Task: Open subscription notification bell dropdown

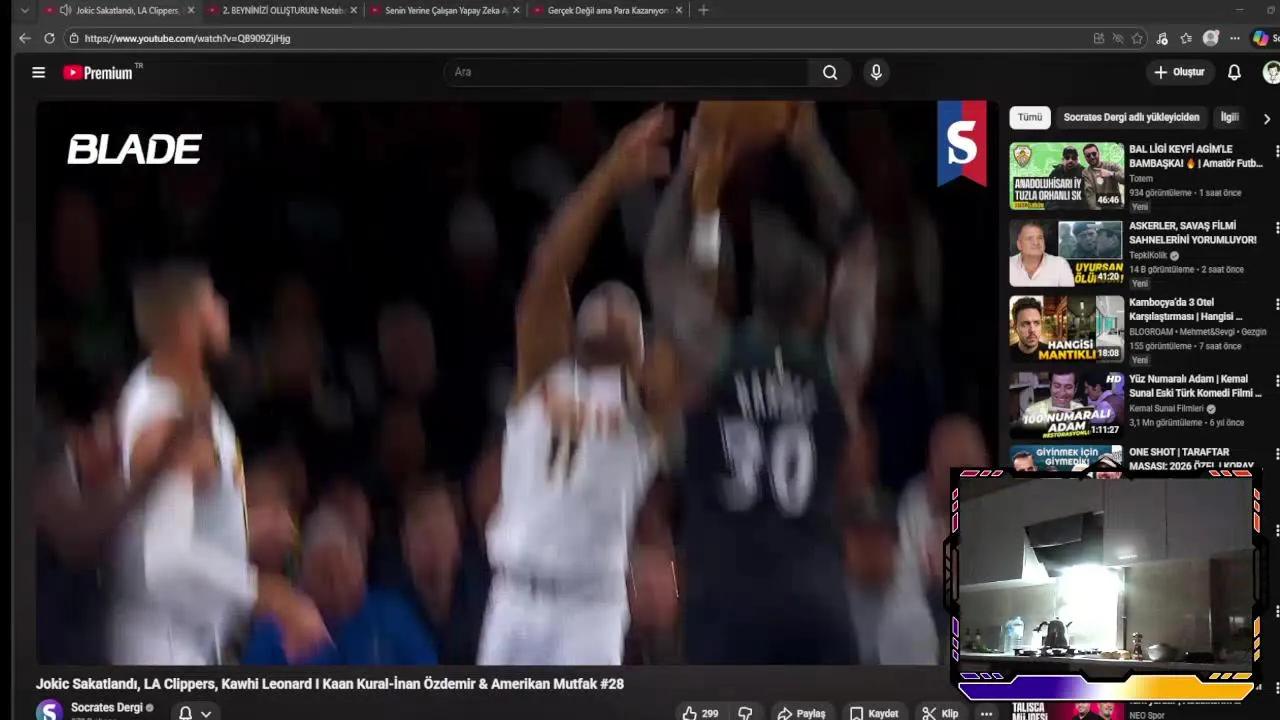Action: point(195,713)
